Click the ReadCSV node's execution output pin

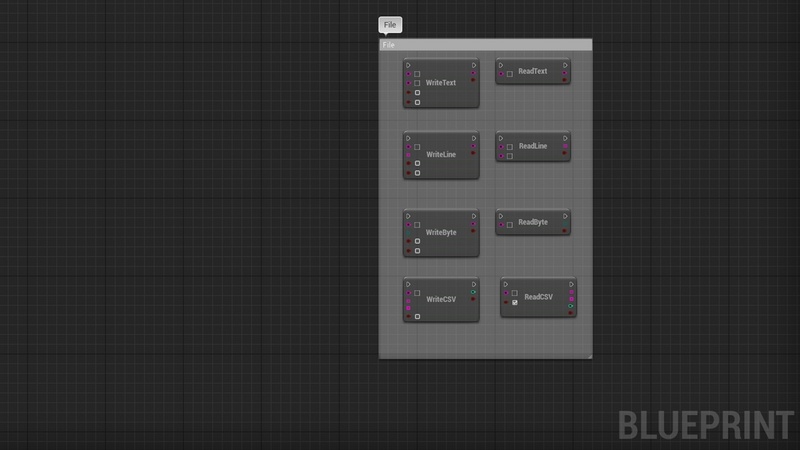pos(570,284)
